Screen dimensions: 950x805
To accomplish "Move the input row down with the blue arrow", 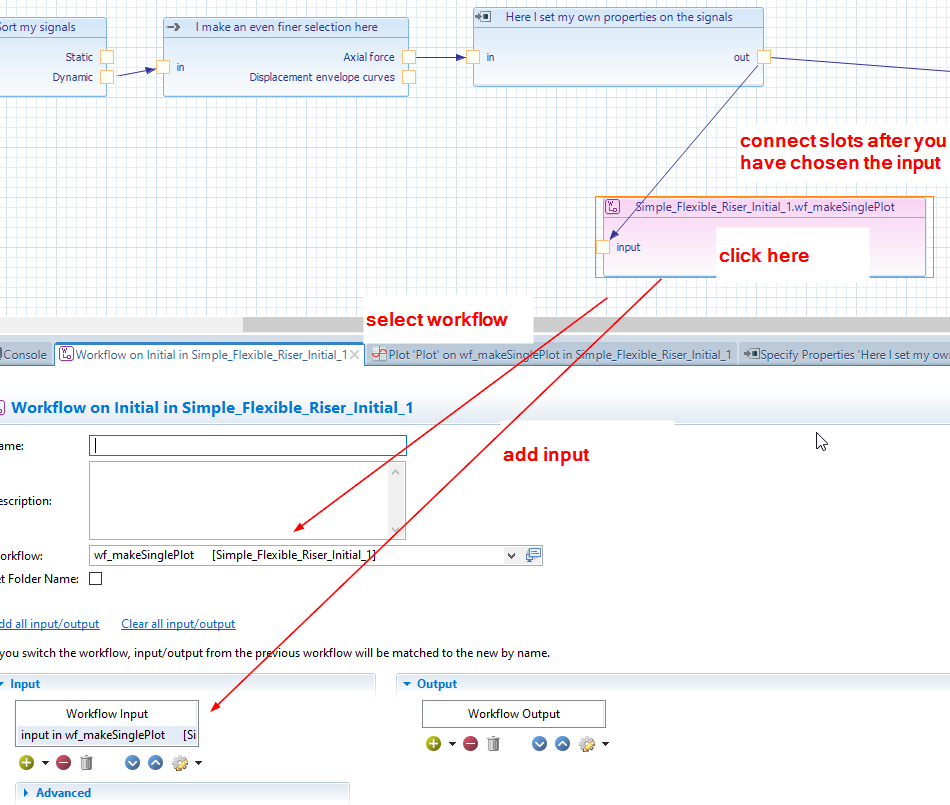I will coord(133,763).
